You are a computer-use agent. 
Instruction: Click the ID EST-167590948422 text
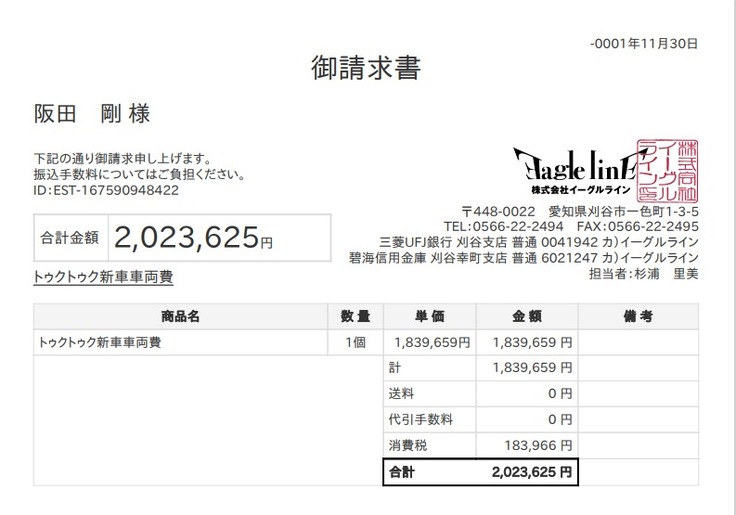106,189
